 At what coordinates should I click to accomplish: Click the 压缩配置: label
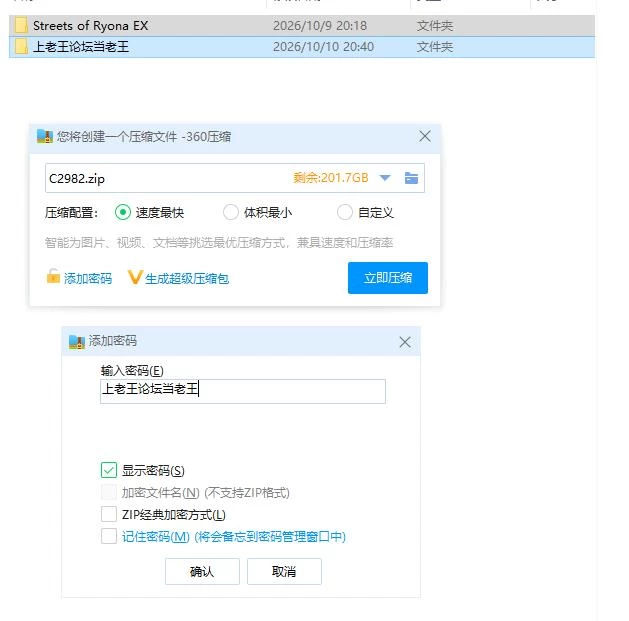71,212
